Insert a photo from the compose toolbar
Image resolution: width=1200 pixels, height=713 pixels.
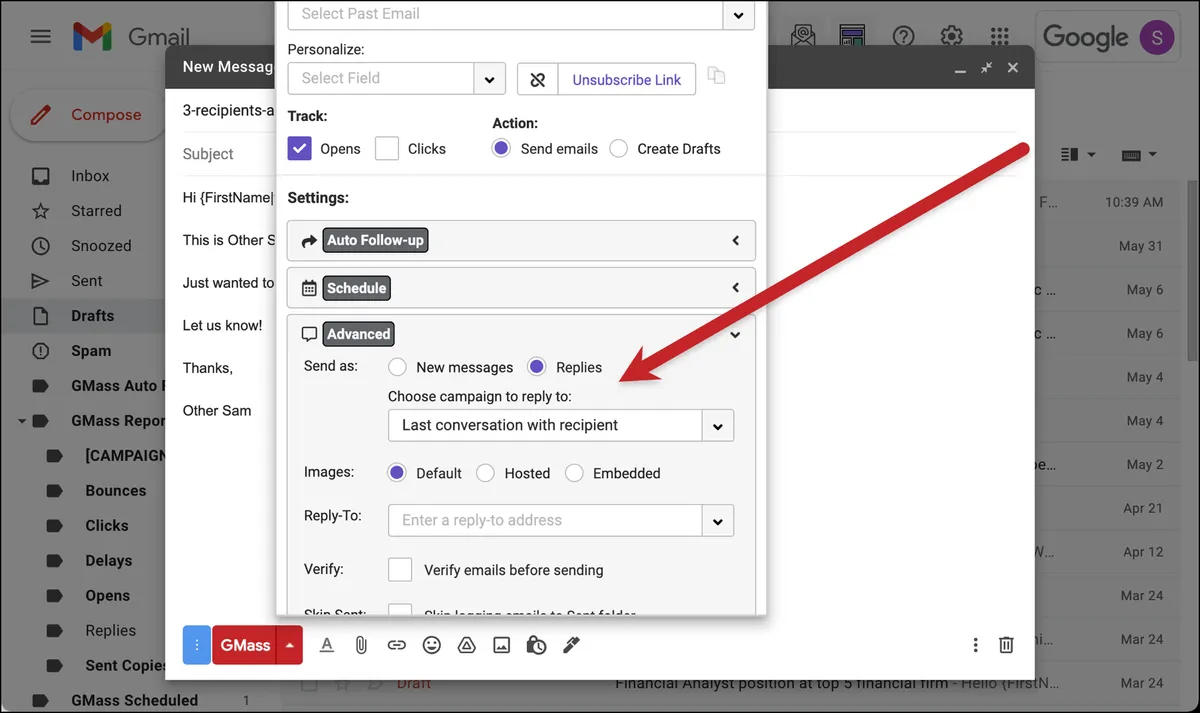click(x=501, y=645)
